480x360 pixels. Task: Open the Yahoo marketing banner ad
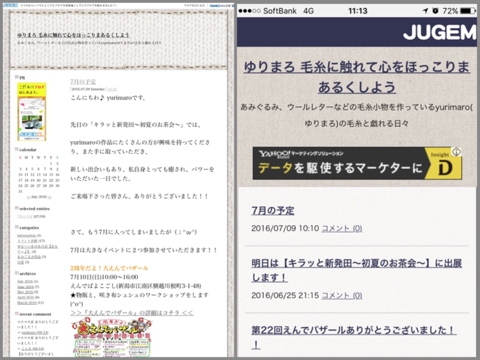click(357, 163)
